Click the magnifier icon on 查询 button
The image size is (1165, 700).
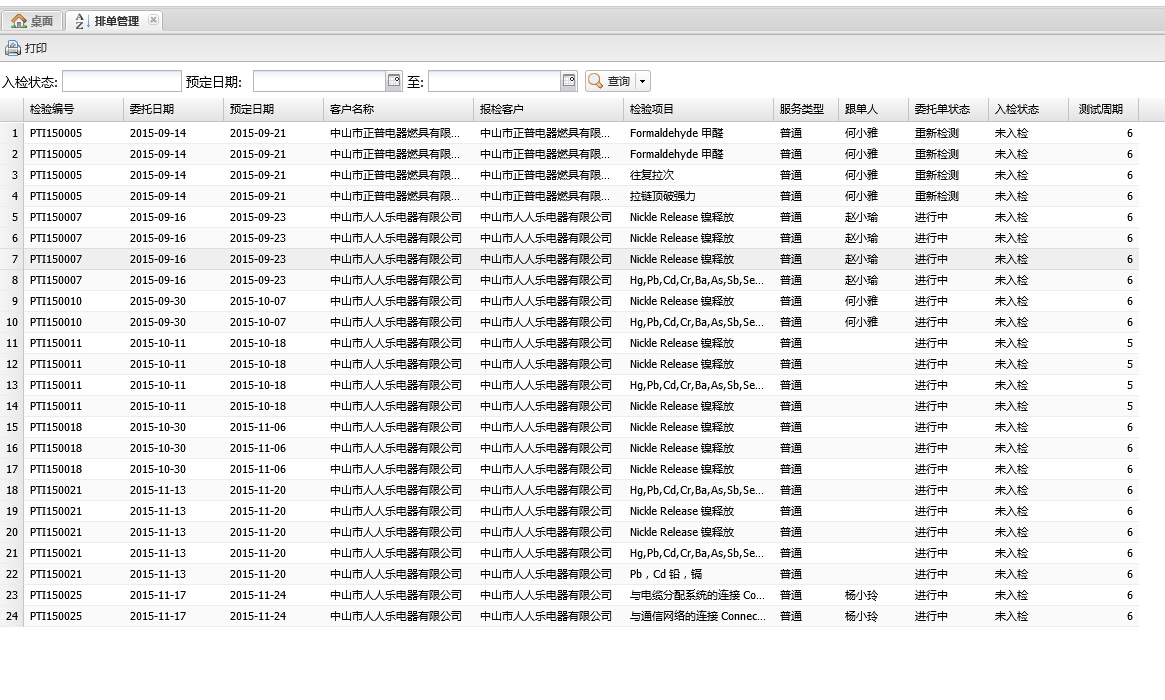coord(596,81)
